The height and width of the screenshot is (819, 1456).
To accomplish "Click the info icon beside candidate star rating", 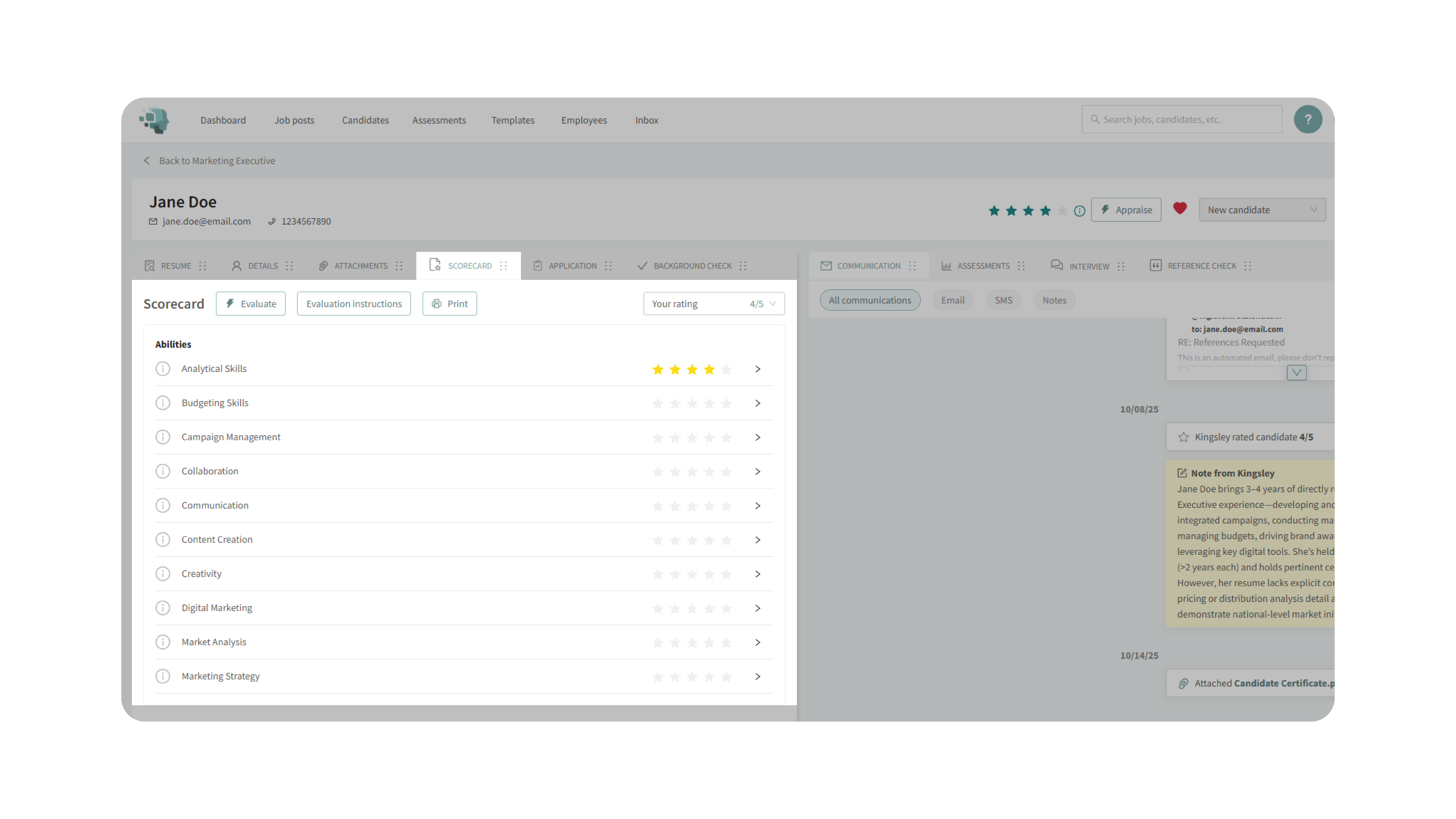I will click(1080, 211).
